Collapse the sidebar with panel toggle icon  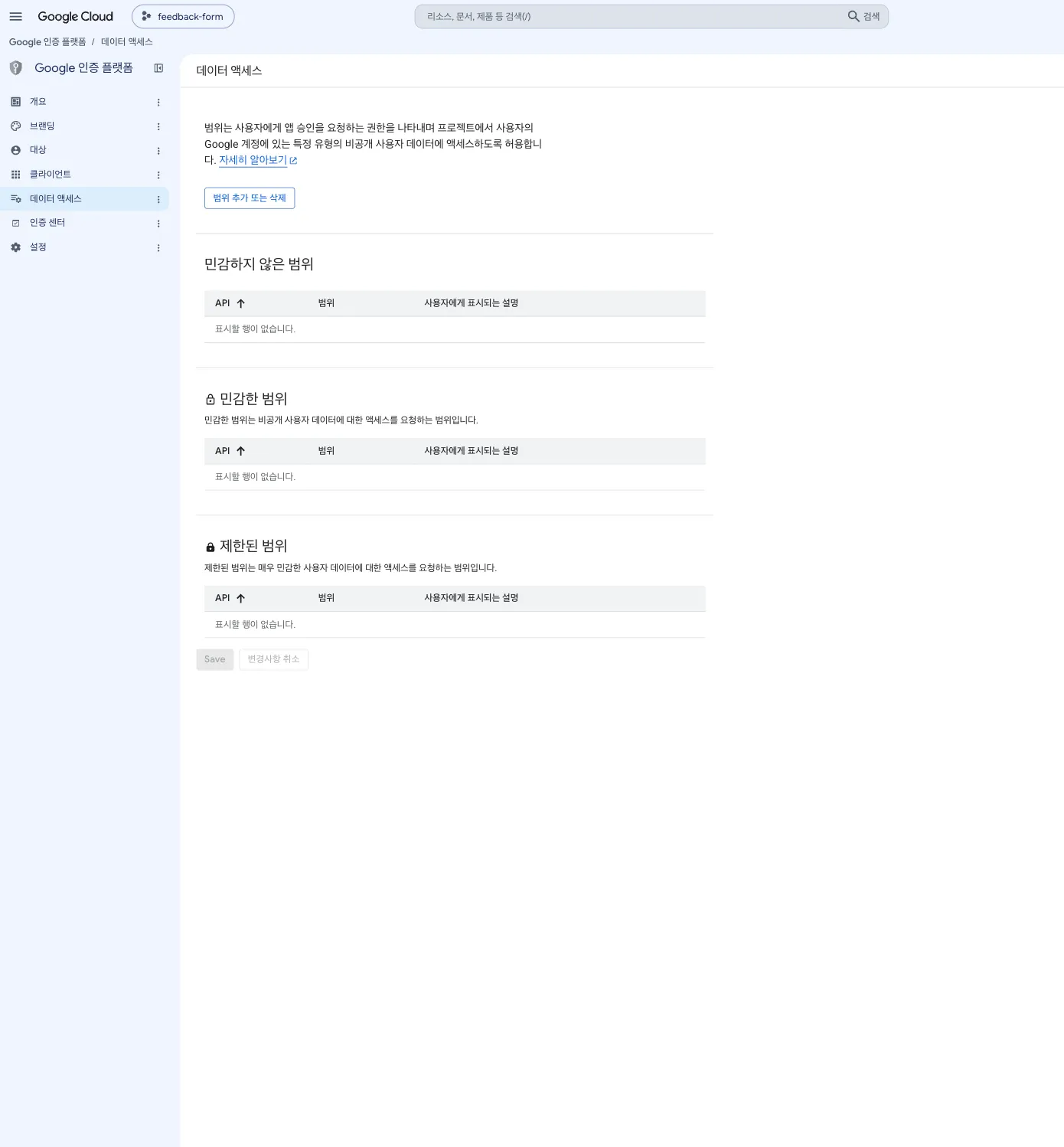(158, 68)
